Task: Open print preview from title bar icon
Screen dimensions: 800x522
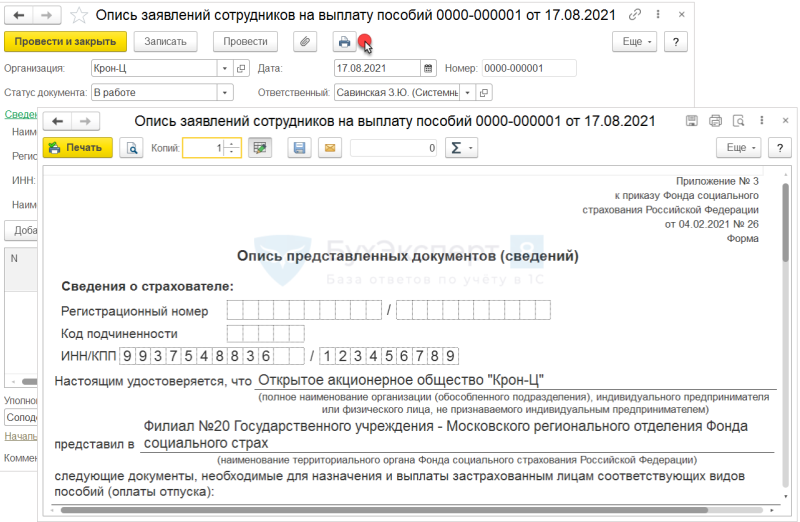Action: pyautogui.click(x=738, y=121)
